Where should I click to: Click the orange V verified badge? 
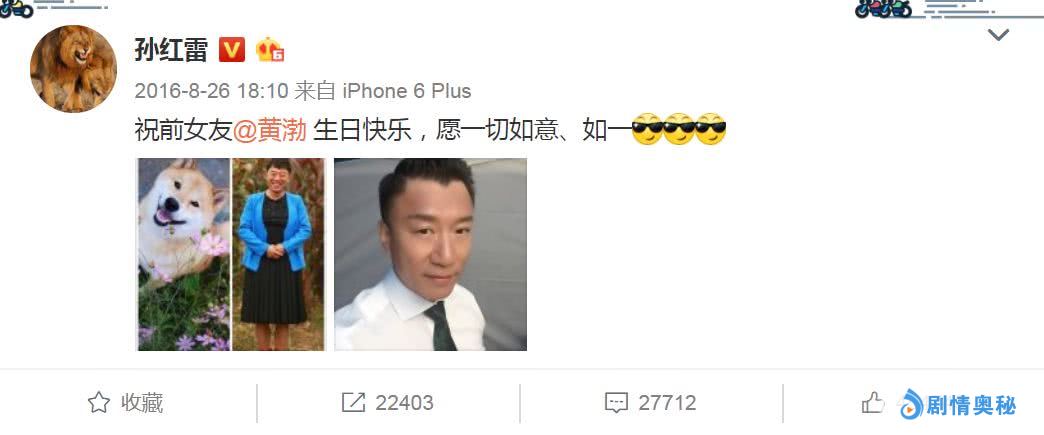[x=232, y=50]
